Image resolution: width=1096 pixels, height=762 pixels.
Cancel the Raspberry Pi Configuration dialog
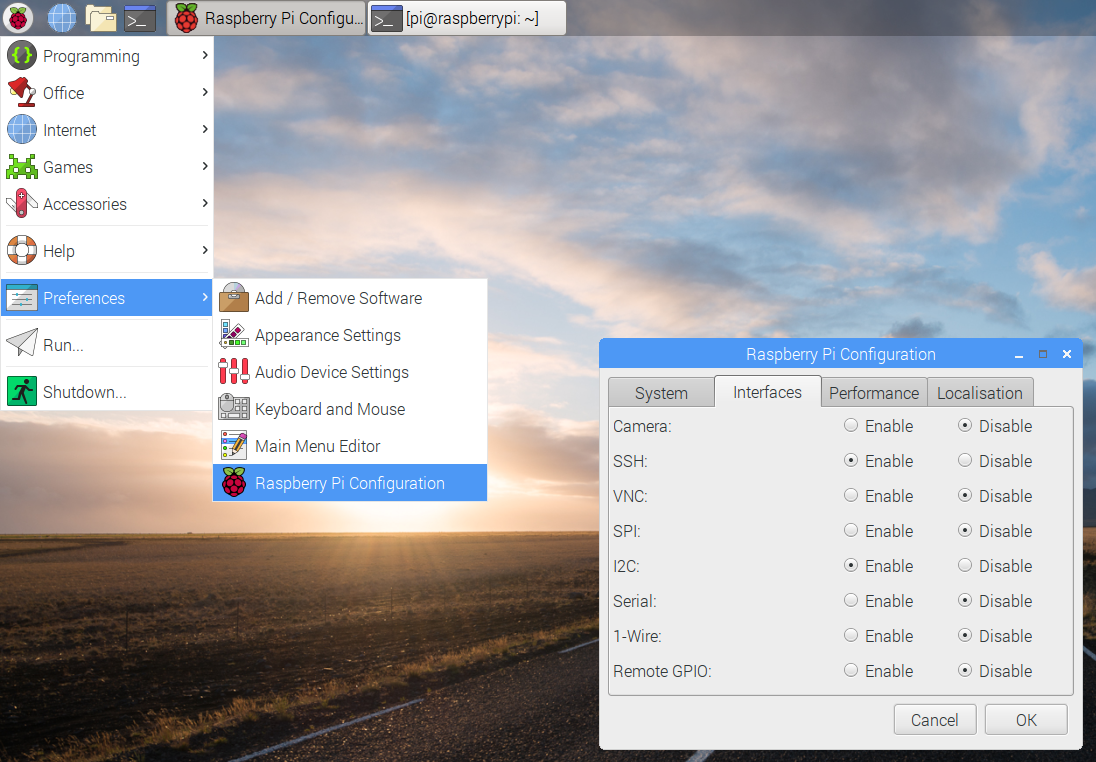pyautogui.click(x=935, y=719)
